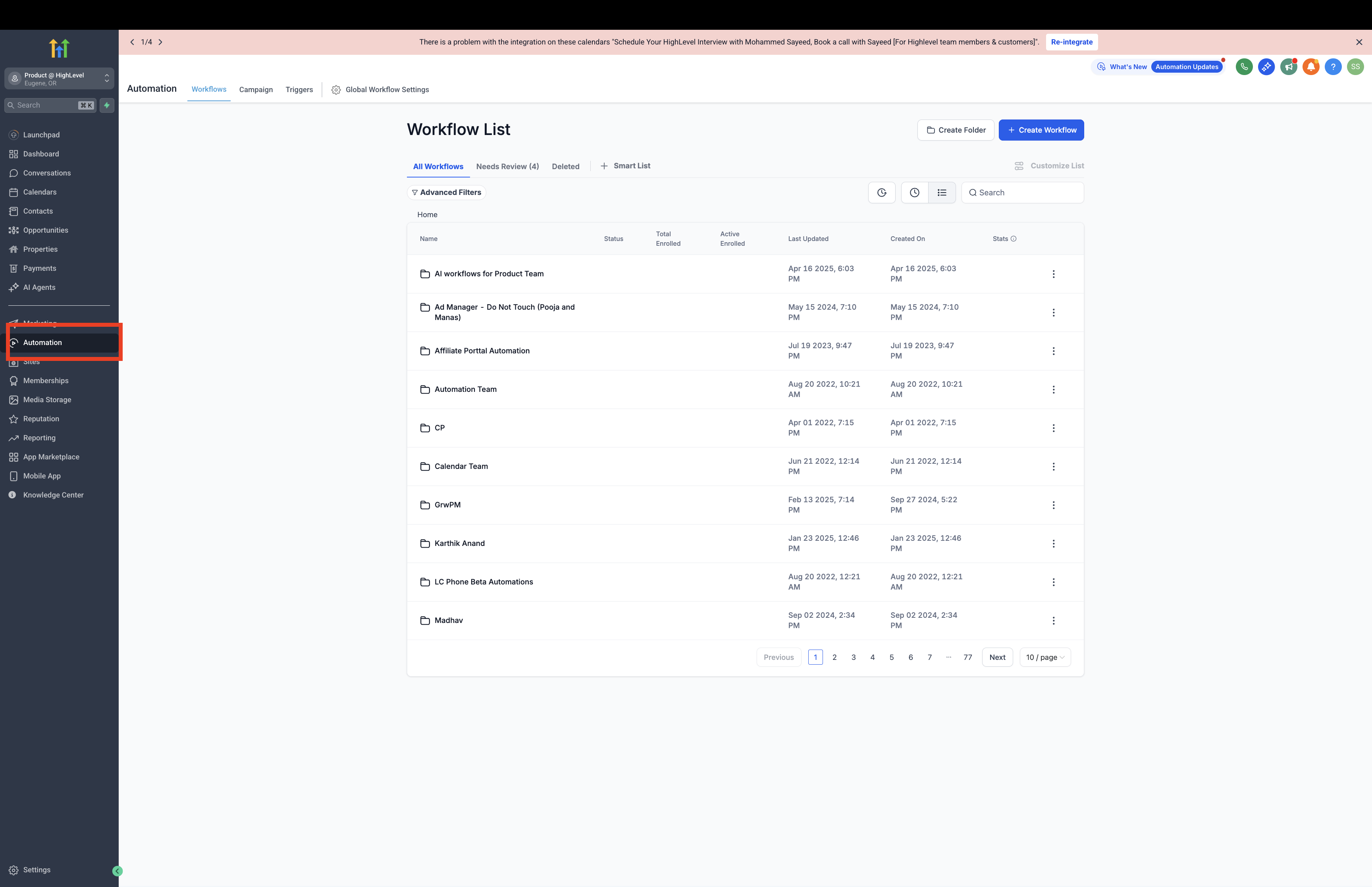Open the Stats info icon in table header
Viewport: 1372px width, 887px height.
coord(1013,239)
